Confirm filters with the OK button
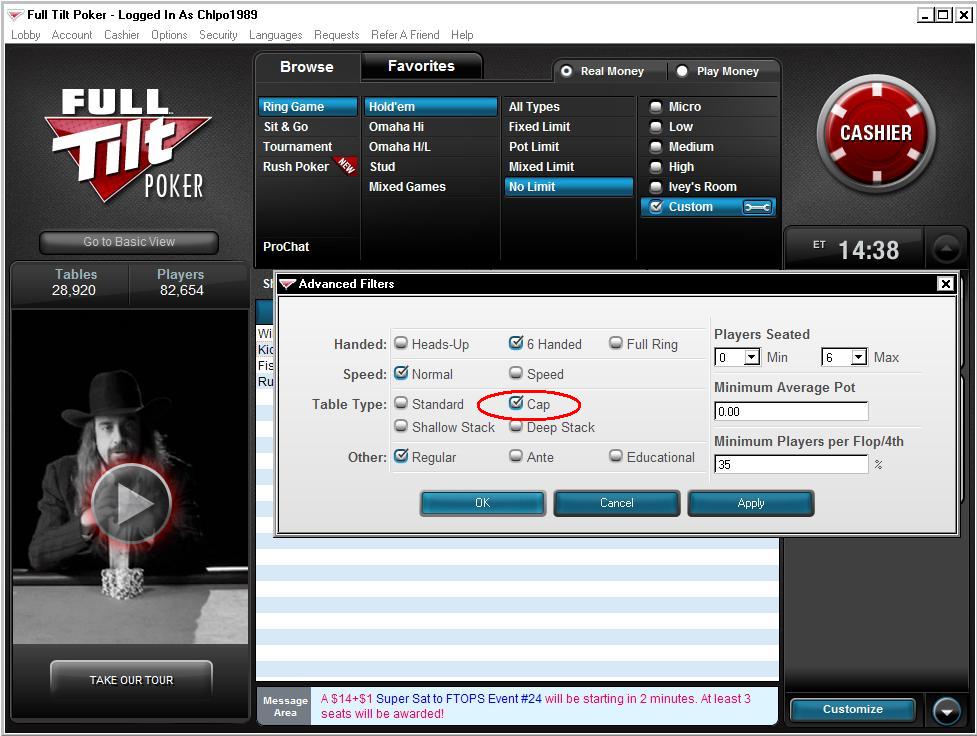Viewport: 977px width, 736px height. pos(483,503)
